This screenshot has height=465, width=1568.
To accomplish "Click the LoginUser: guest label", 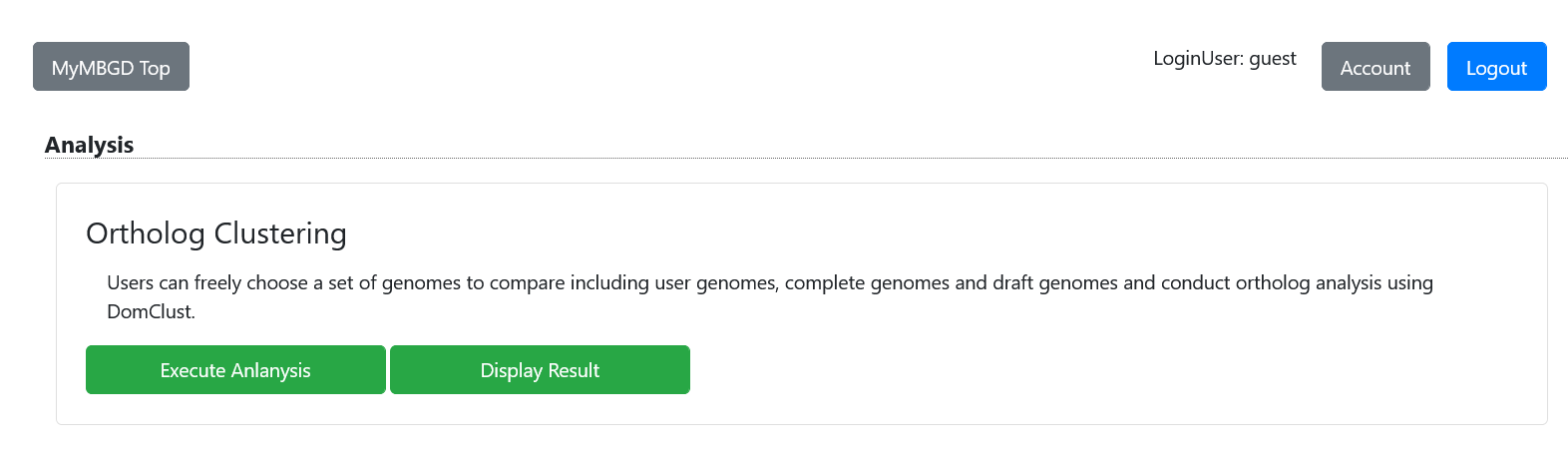I will click(x=1224, y=59).
